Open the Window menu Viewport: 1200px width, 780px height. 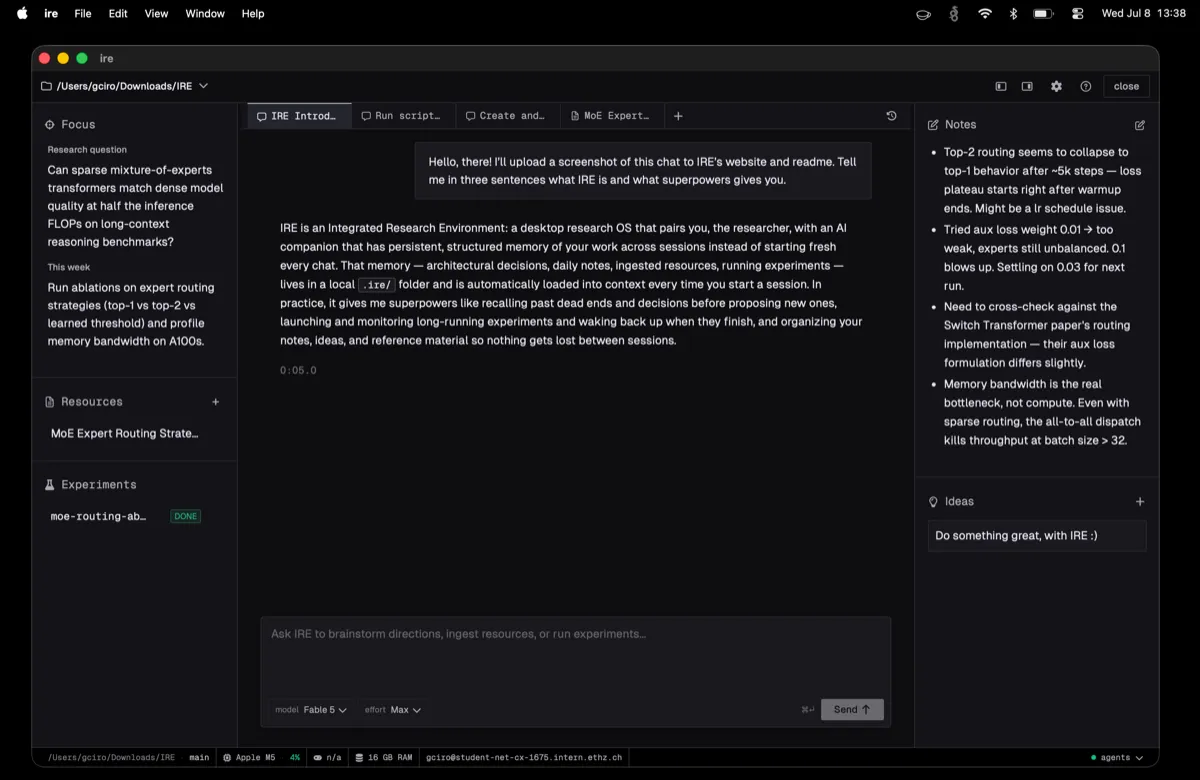click(205, 14)
